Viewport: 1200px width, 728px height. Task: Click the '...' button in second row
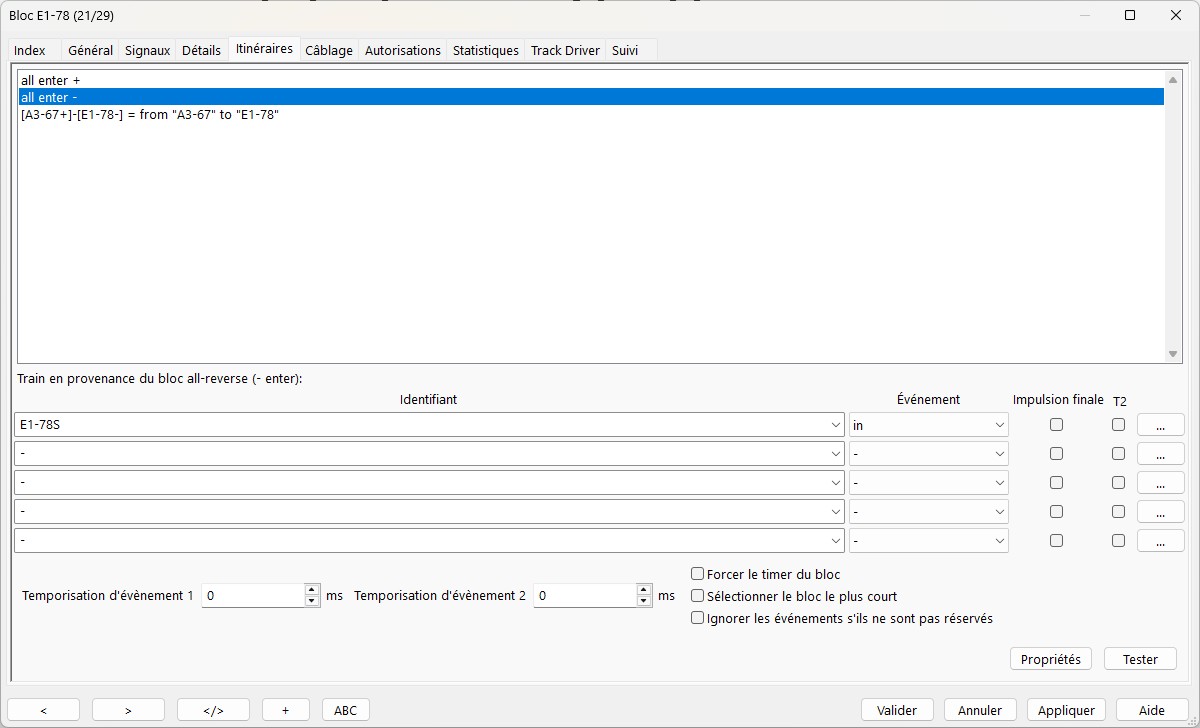pos(1160,454)
